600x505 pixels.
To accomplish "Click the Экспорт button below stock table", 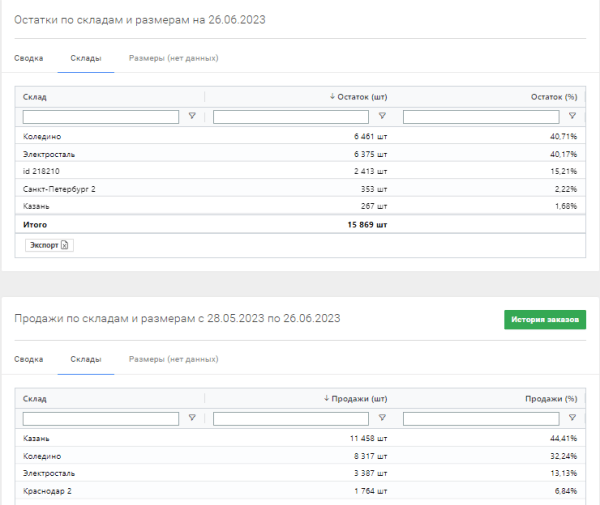I will [x=48, y=245].
